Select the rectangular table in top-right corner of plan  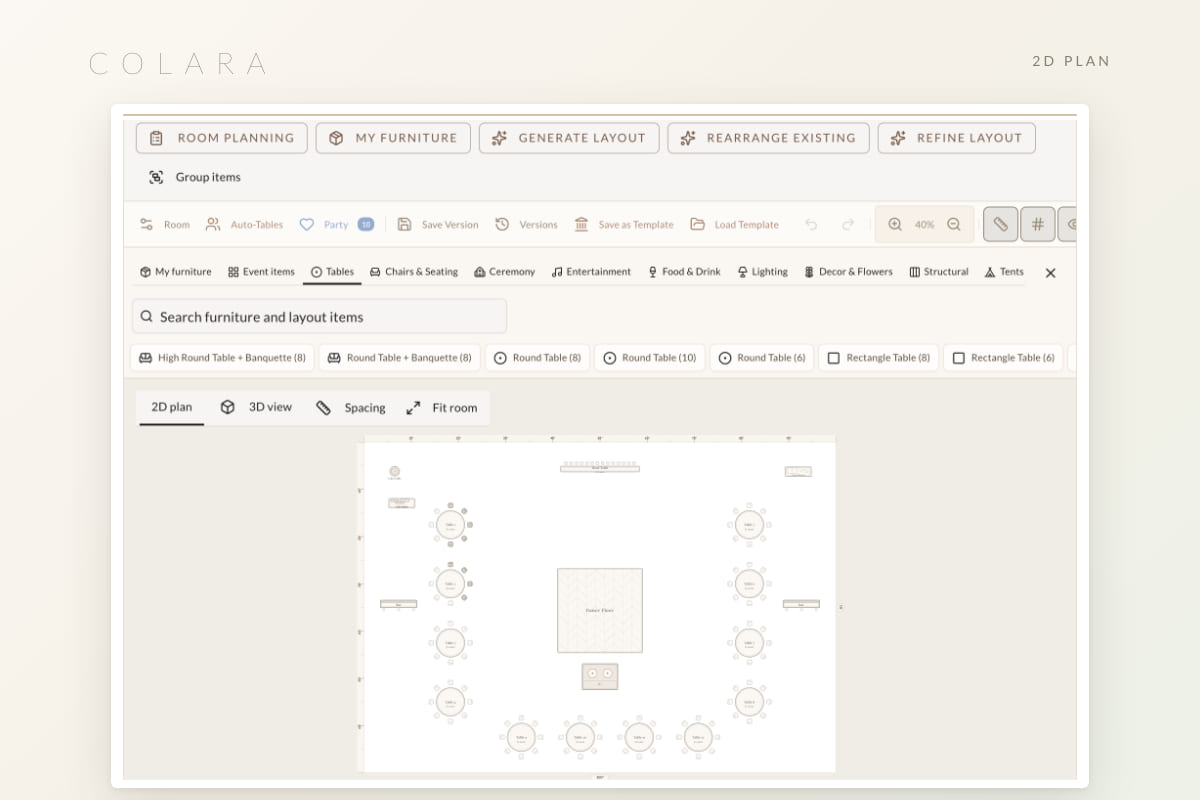[x=798, y=471]
